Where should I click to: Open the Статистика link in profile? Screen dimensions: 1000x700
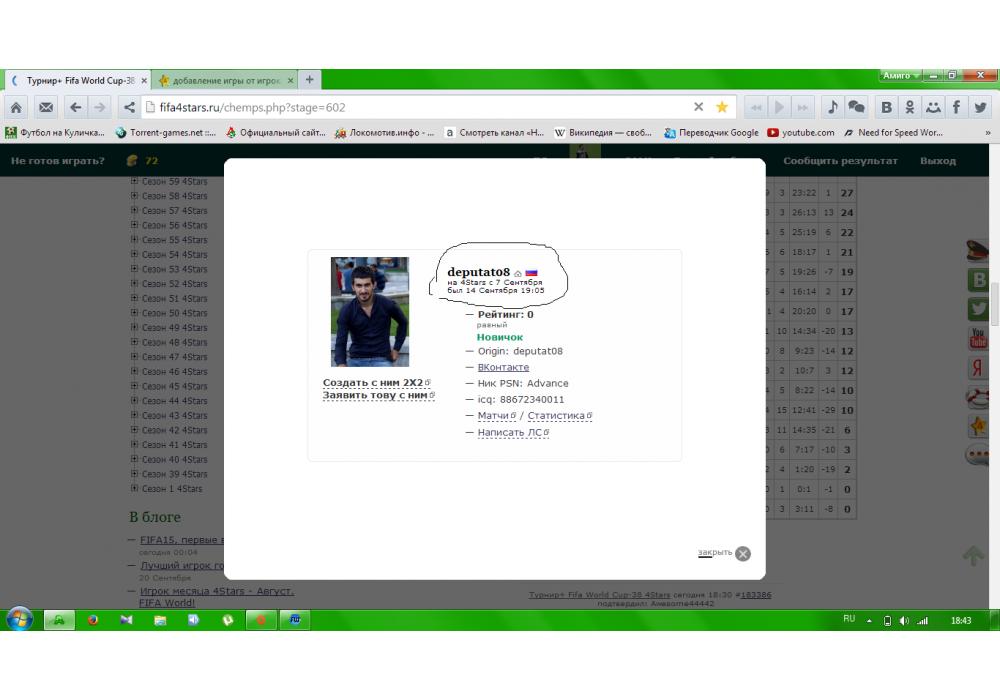[x=556, y=415]
